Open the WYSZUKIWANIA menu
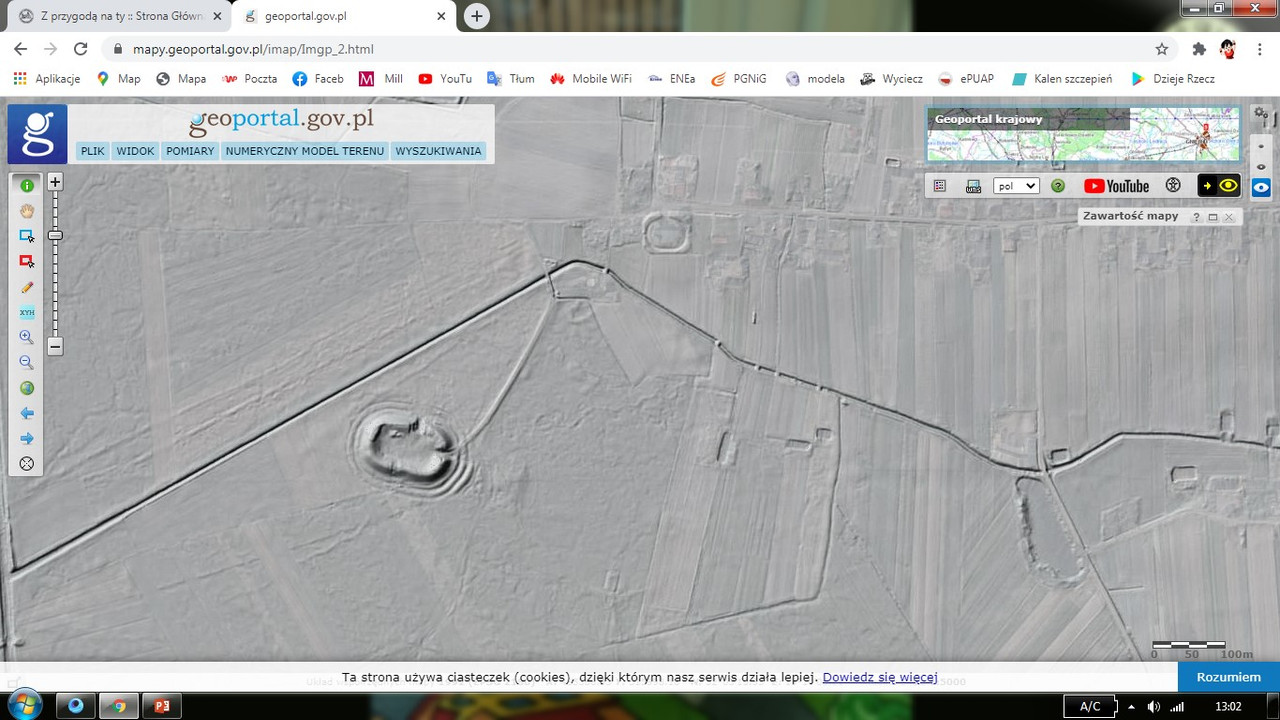Image resolution: width=1280 pixels, height=720 pixels. pyautogui.click(x=439, y=151)
